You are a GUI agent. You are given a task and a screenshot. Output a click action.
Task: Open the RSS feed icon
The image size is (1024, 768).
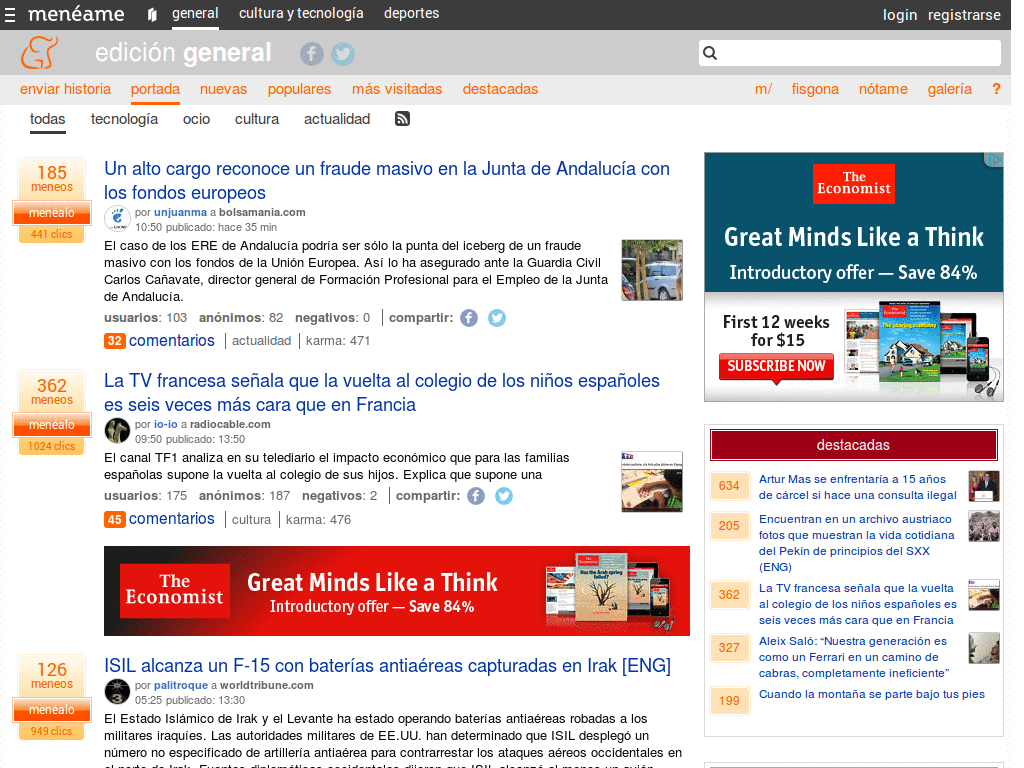pyautogui.click(x=402, y=118)
